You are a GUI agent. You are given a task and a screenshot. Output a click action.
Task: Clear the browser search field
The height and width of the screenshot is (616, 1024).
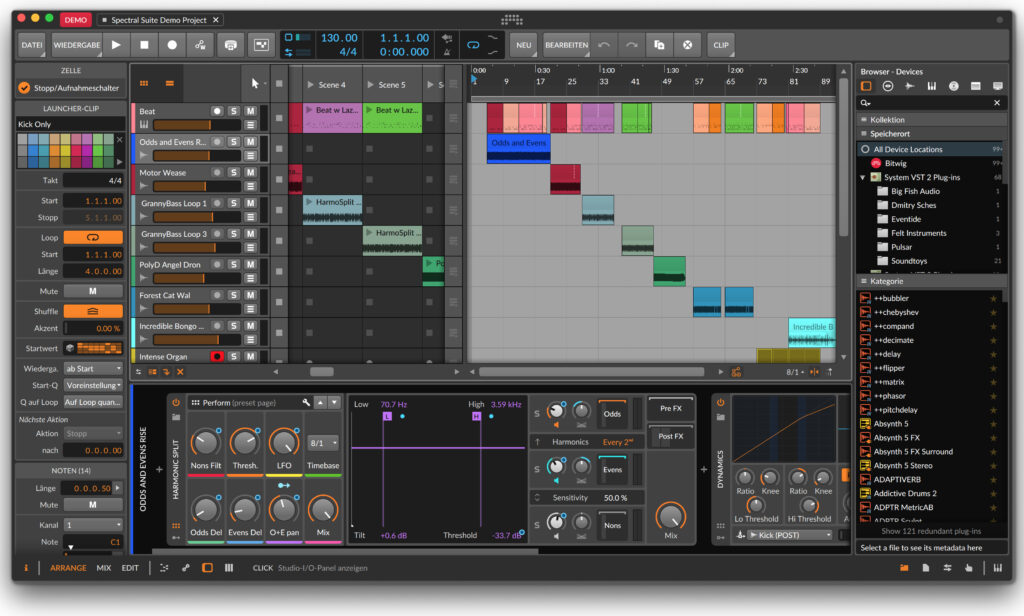(997, 103)
